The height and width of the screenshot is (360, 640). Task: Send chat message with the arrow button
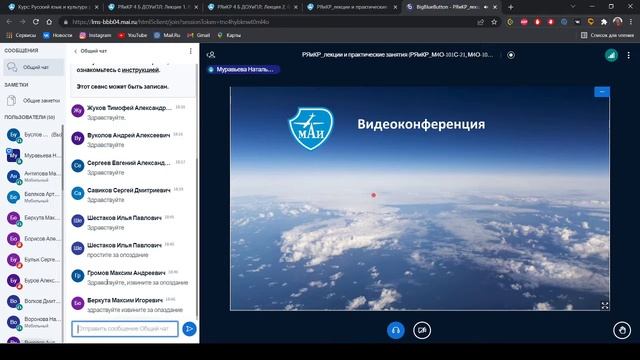[189, 329]
